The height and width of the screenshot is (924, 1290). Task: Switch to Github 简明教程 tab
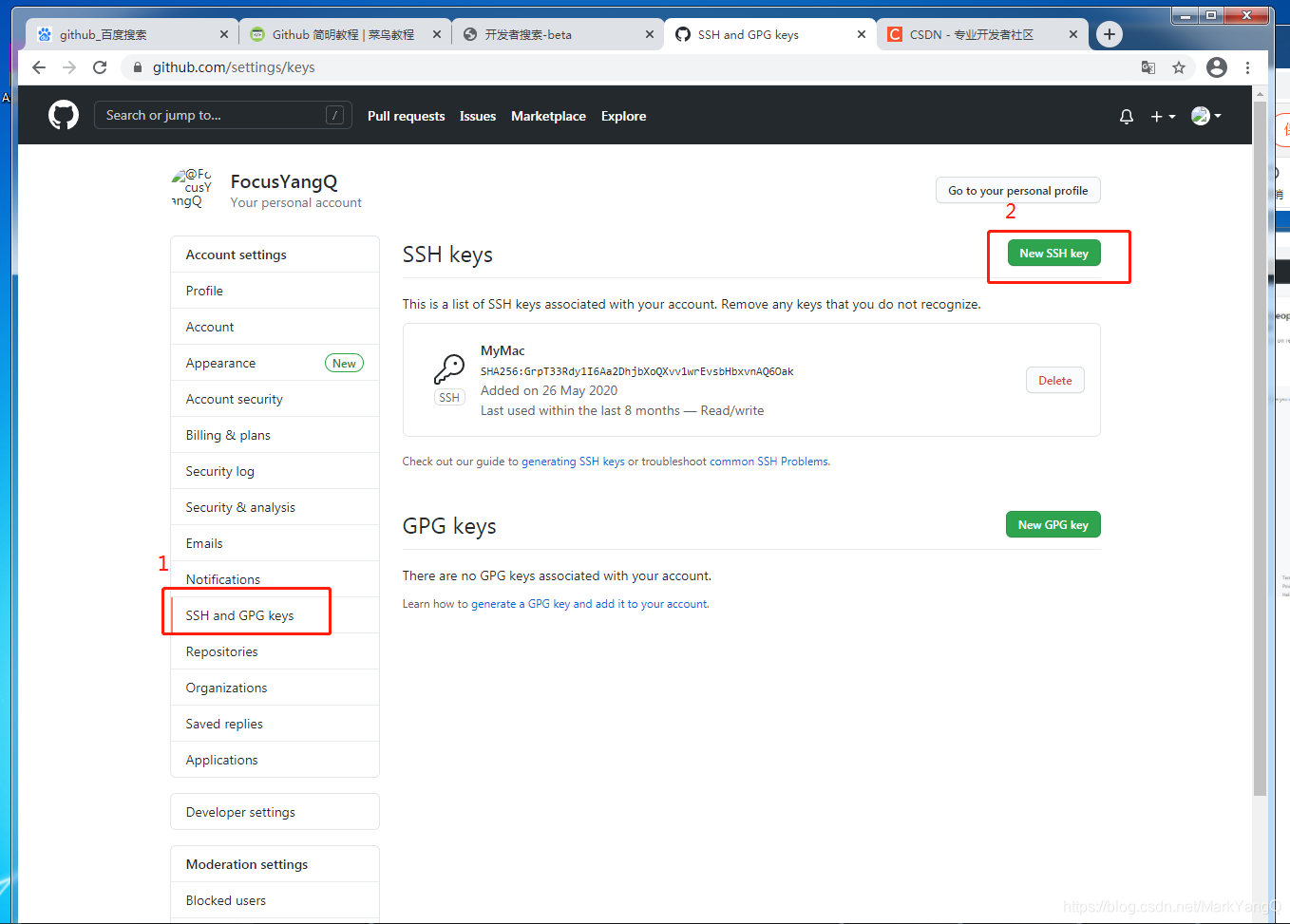[x=344, y=34]
